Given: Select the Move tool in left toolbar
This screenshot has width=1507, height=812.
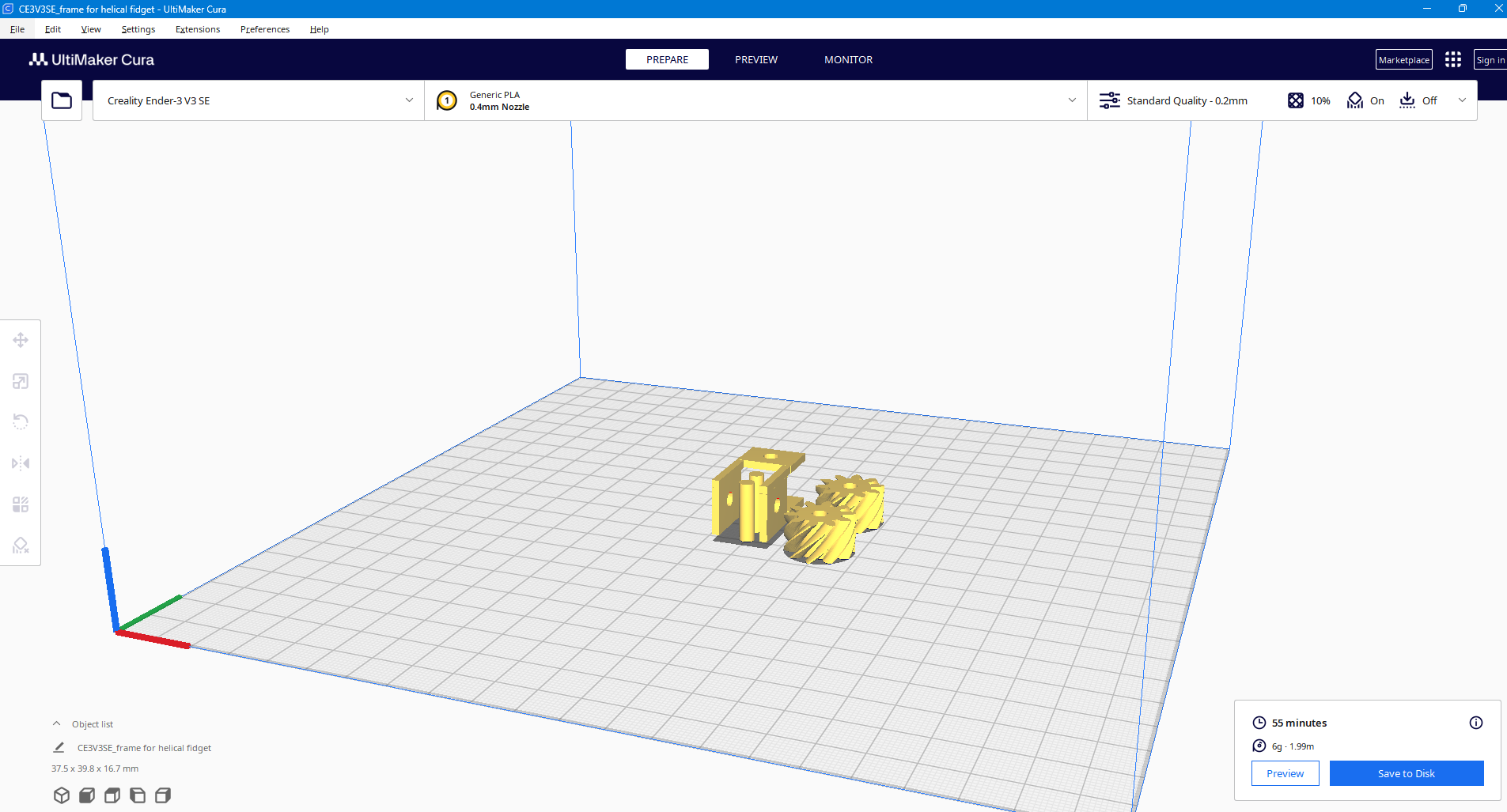Looking at the screenshot, I should 21,340.
